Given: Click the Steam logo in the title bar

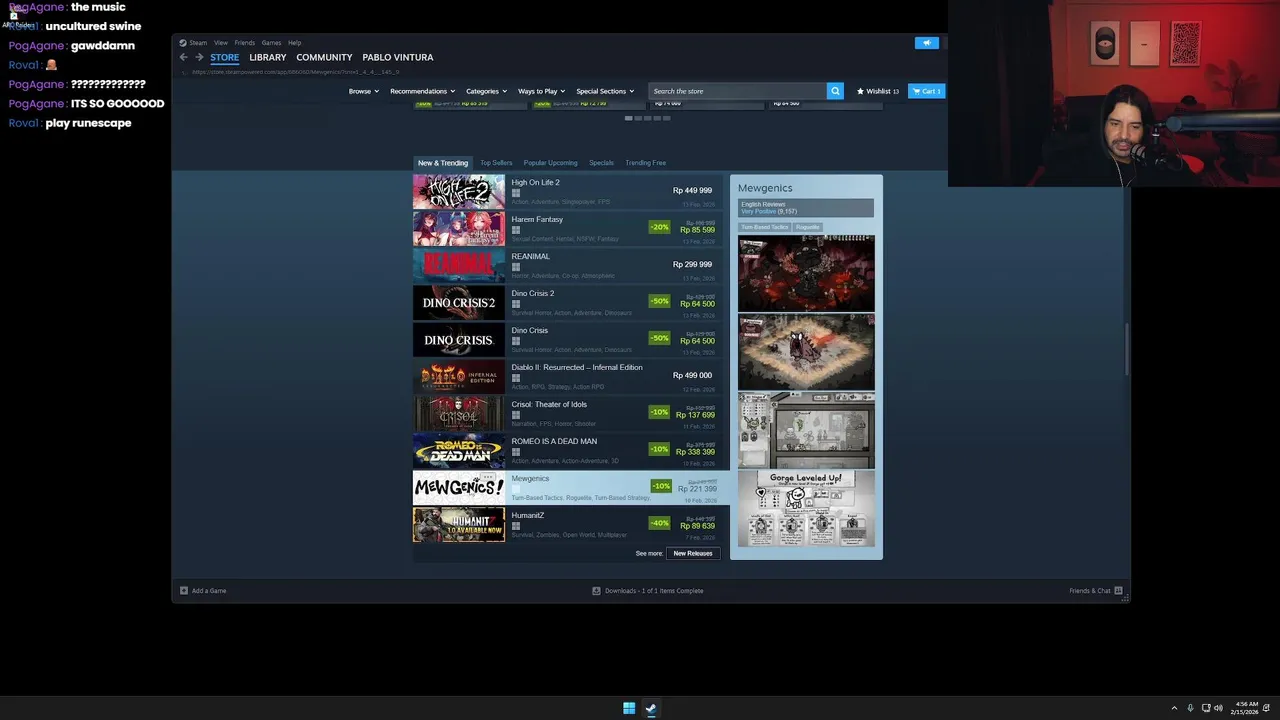Looking at the screenshot, I should coord(183,43).
